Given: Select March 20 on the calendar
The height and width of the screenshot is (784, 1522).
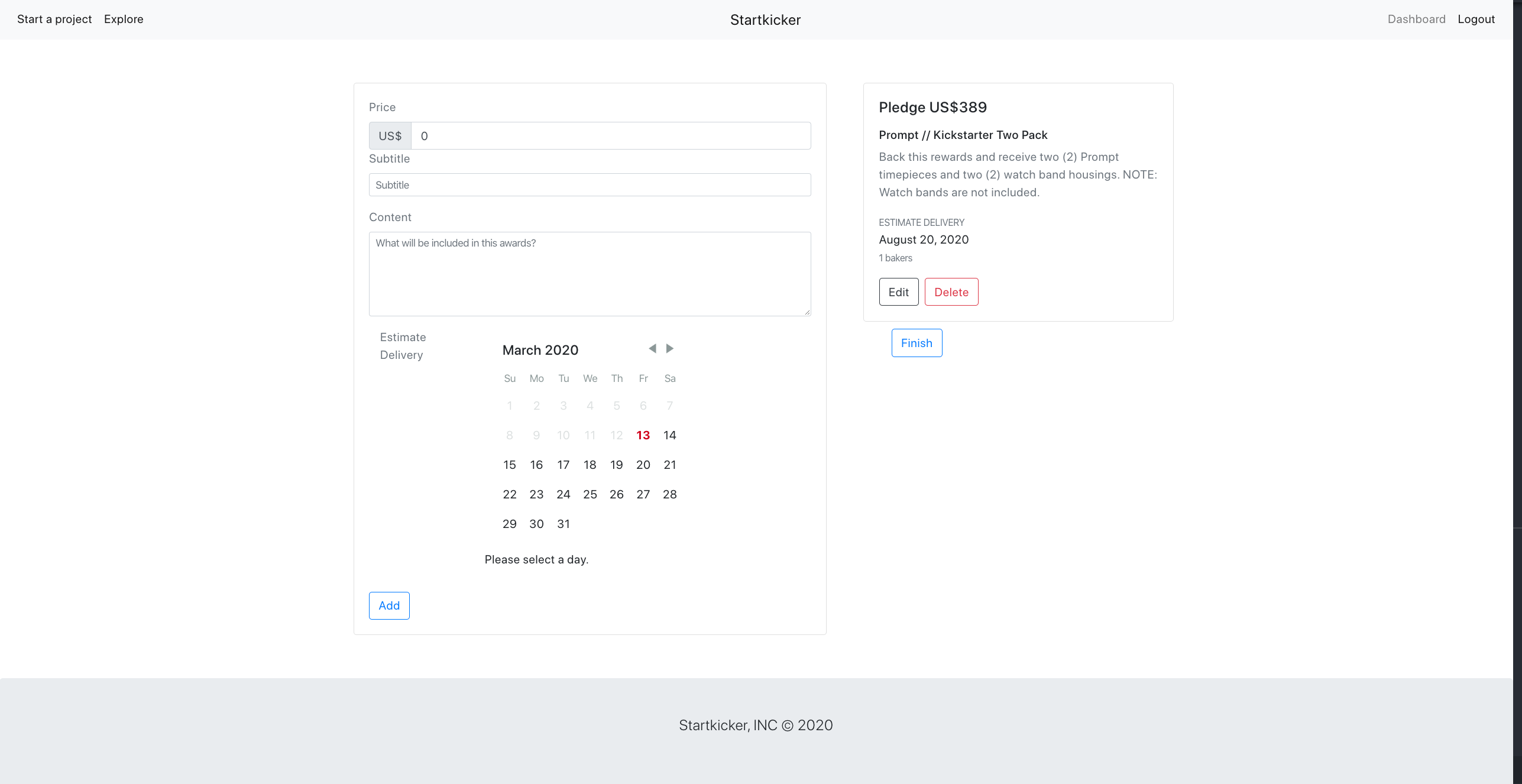Looking at the screenshot, I should (644, 464).
